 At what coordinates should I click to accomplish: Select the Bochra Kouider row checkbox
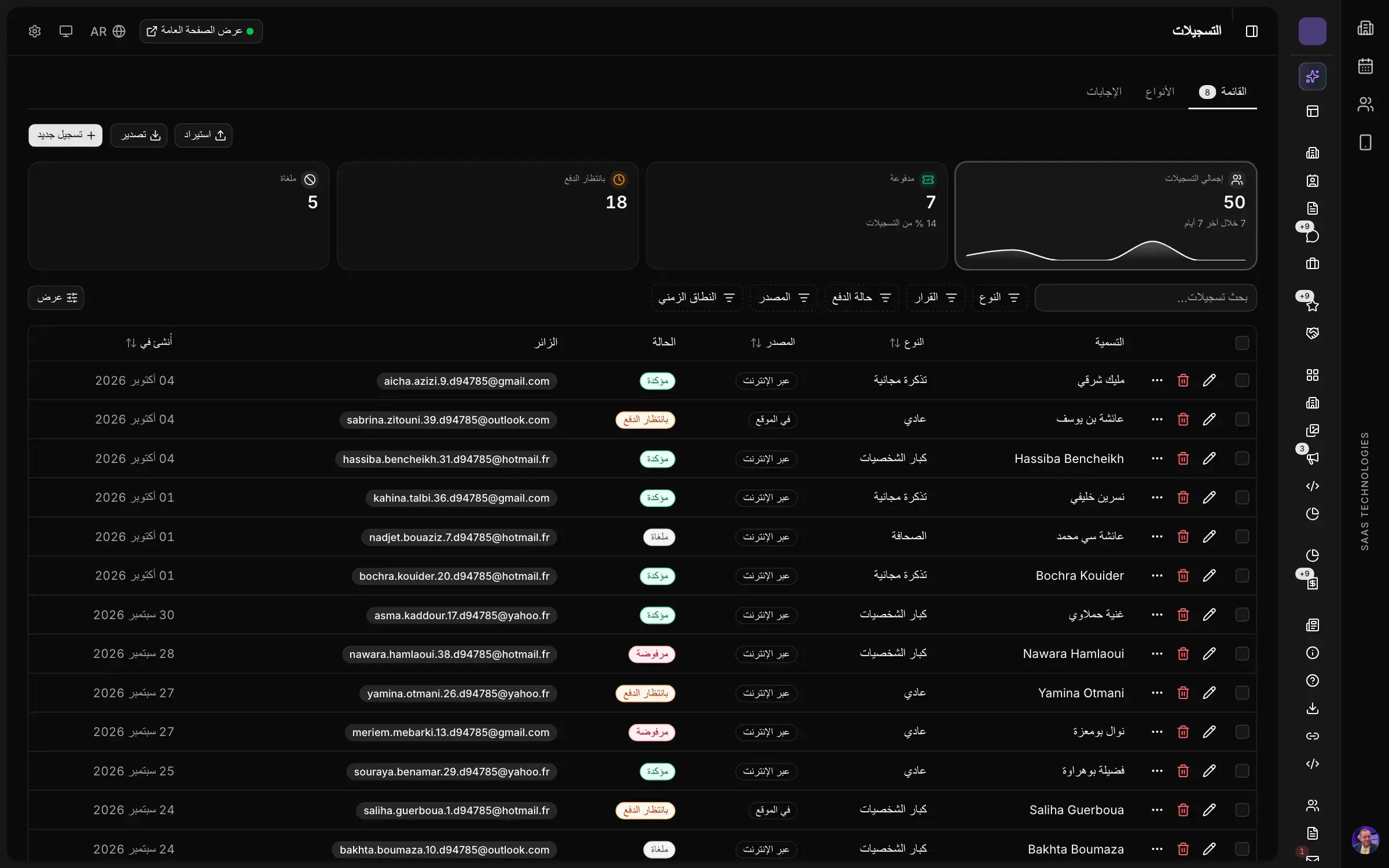(x=1241, y=576)
